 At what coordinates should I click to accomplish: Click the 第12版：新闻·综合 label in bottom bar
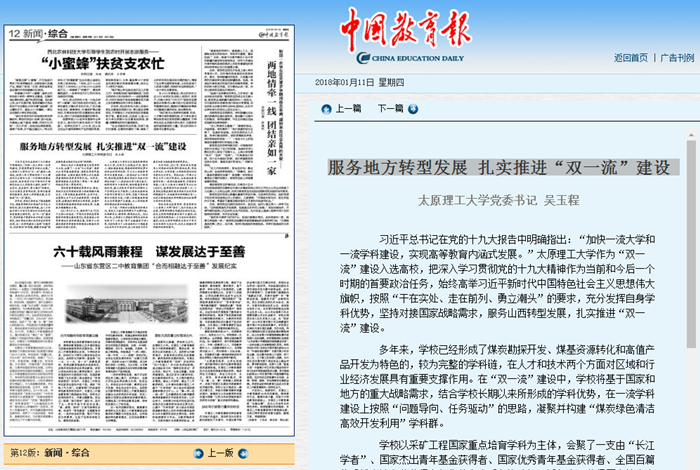pos(49,453)
